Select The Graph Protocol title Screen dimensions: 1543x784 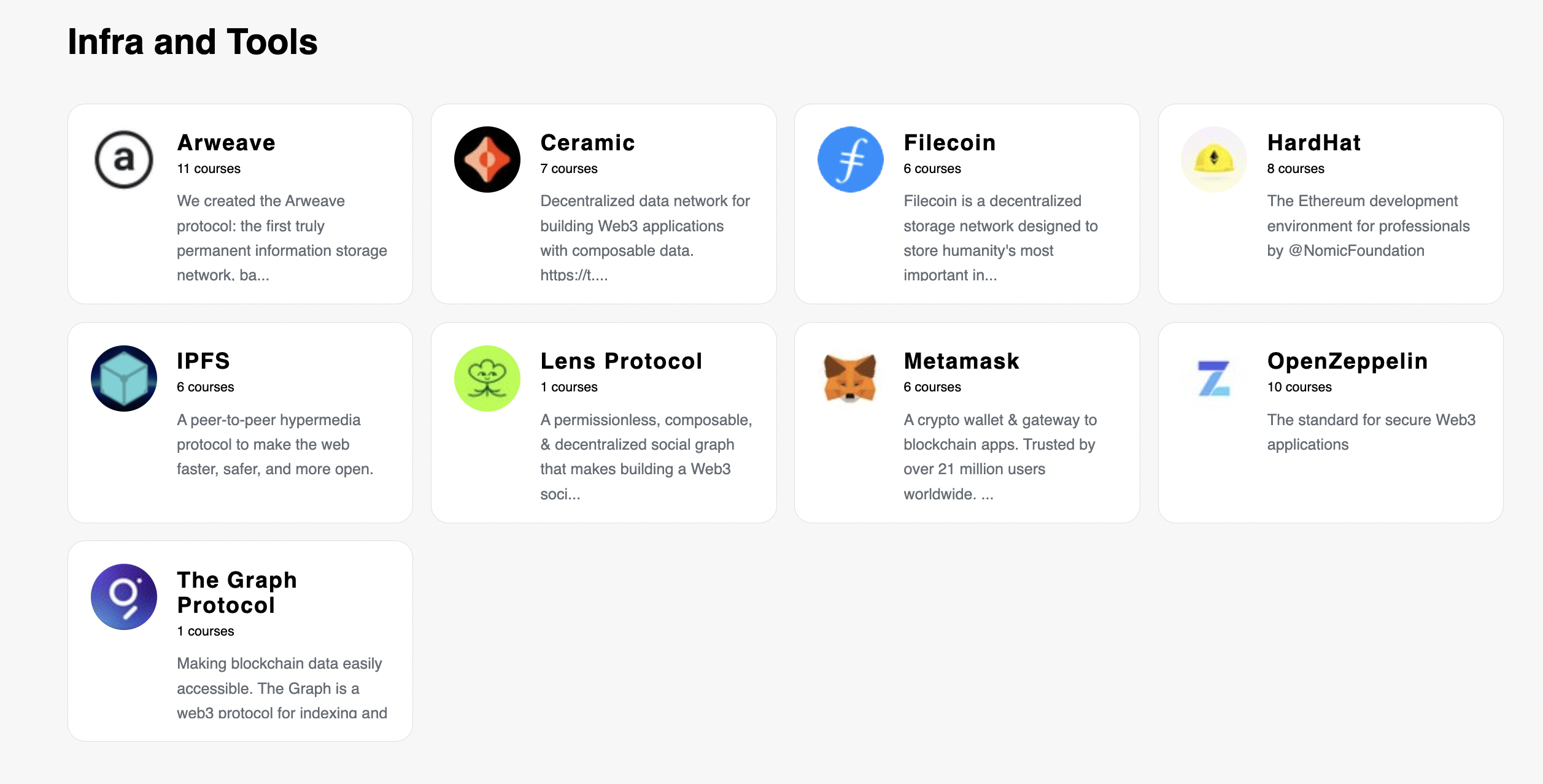237,593
